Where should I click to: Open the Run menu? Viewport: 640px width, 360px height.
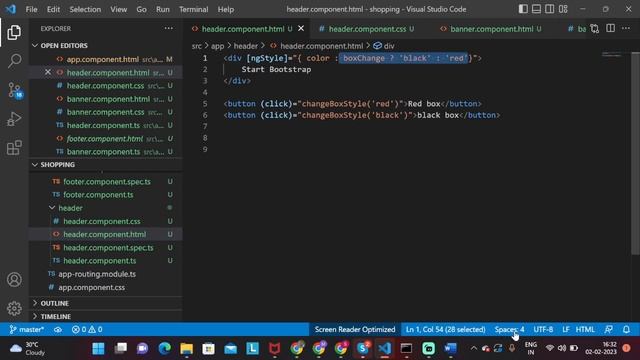coord(162,9)
